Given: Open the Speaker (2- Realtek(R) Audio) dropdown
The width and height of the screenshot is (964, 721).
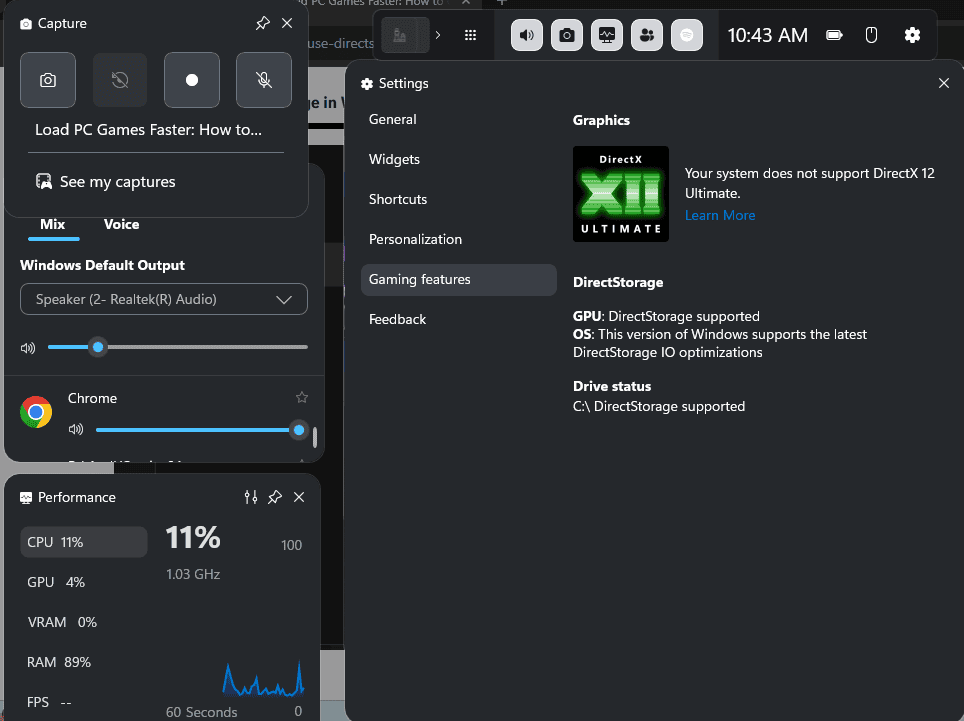Looking at the screenshot, I should [164, 299].
